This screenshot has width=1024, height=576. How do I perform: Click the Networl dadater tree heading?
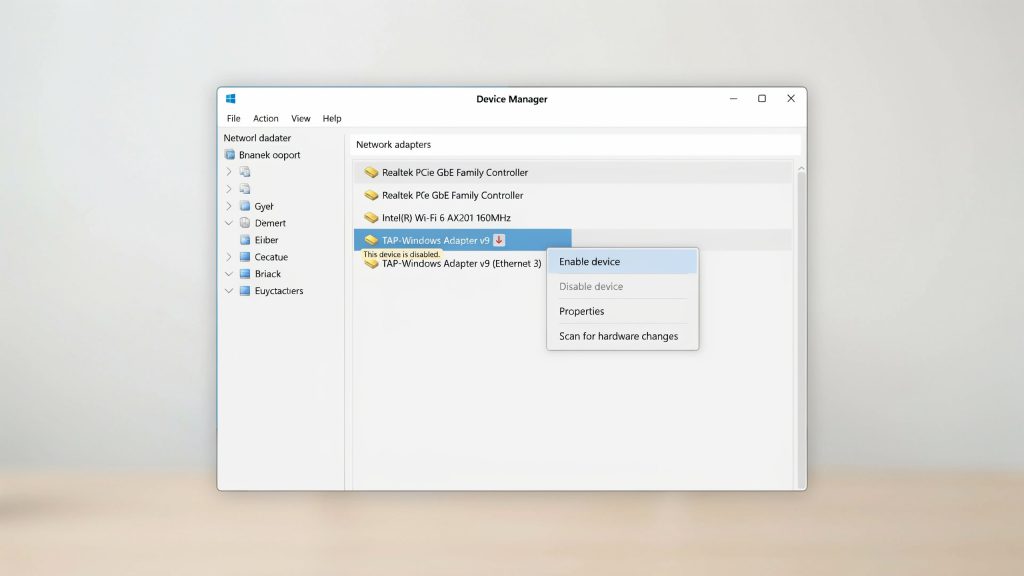point(257,138)
